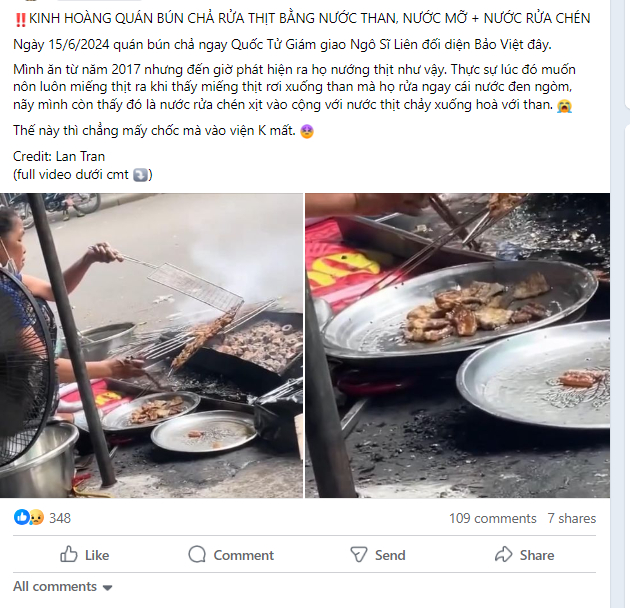Click the Like button label
This screenshot has width=630, height=608.
(x=97, y=555)
